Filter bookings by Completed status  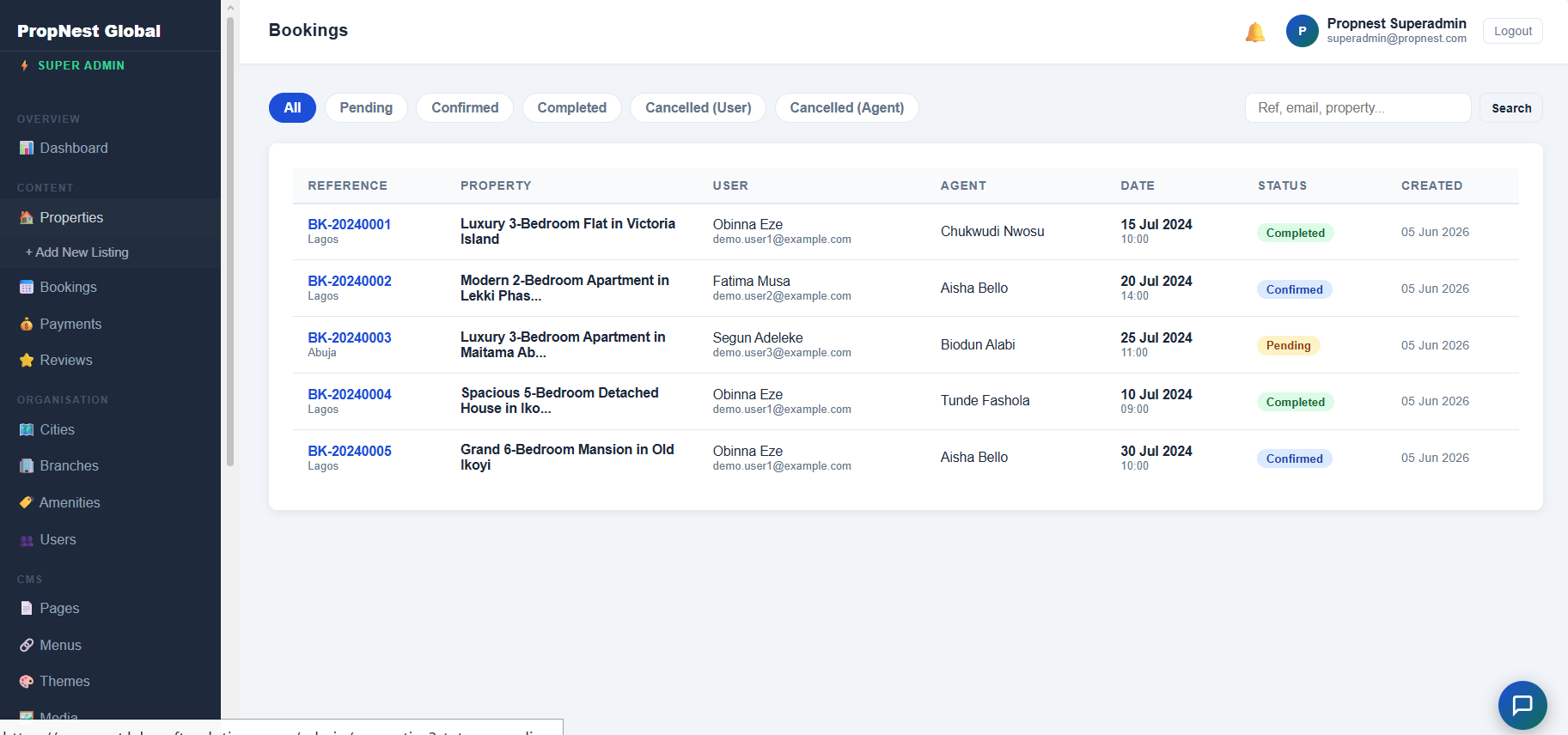(572, 107)
